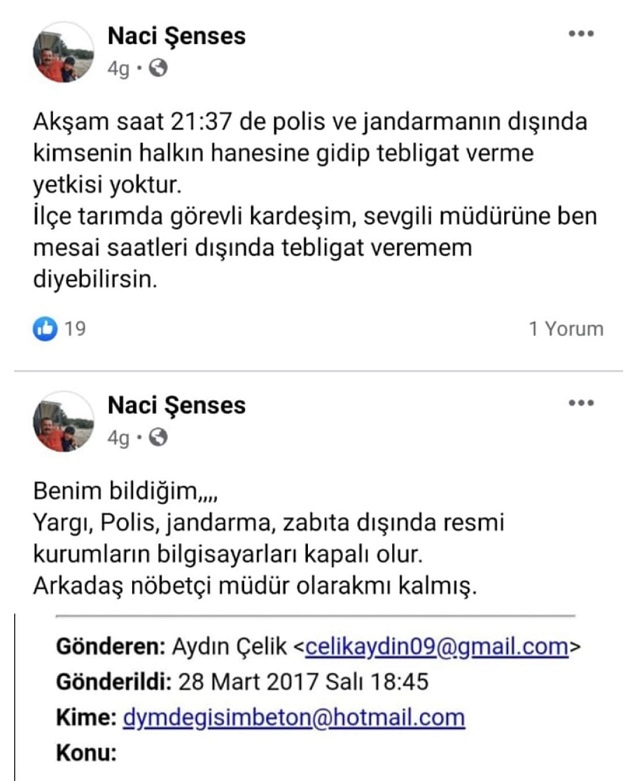
Task: Click the "Konu:" subject line
Action: (88, 752)
